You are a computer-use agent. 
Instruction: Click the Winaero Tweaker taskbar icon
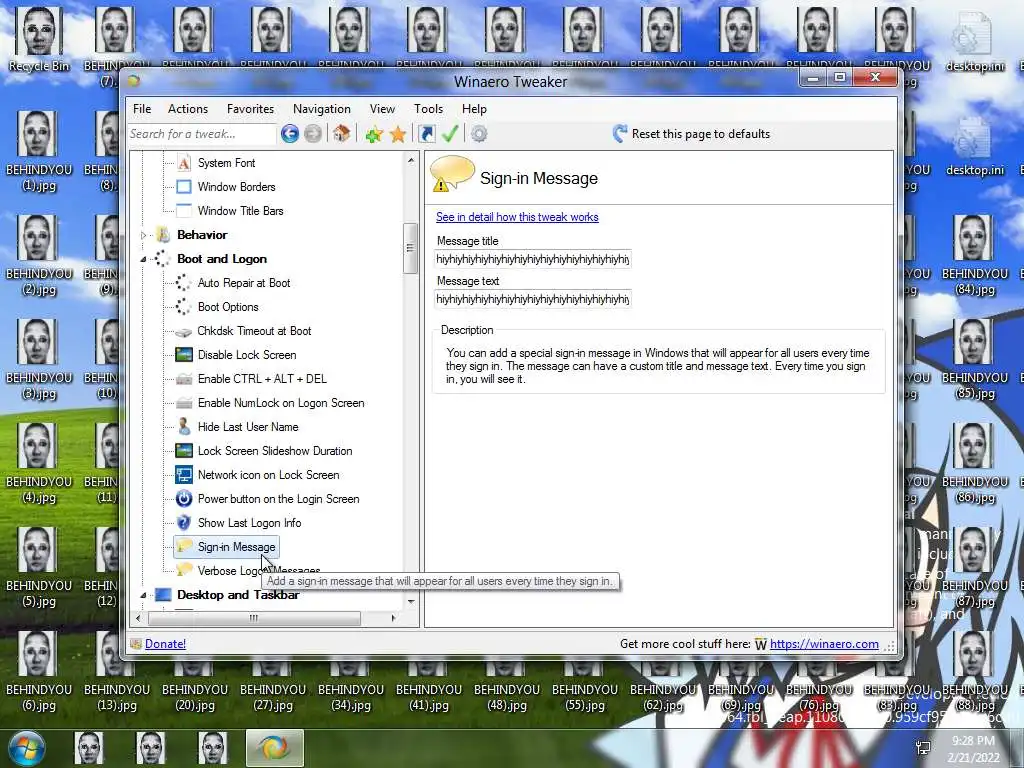pyautogui.click(x=275, y=748)
